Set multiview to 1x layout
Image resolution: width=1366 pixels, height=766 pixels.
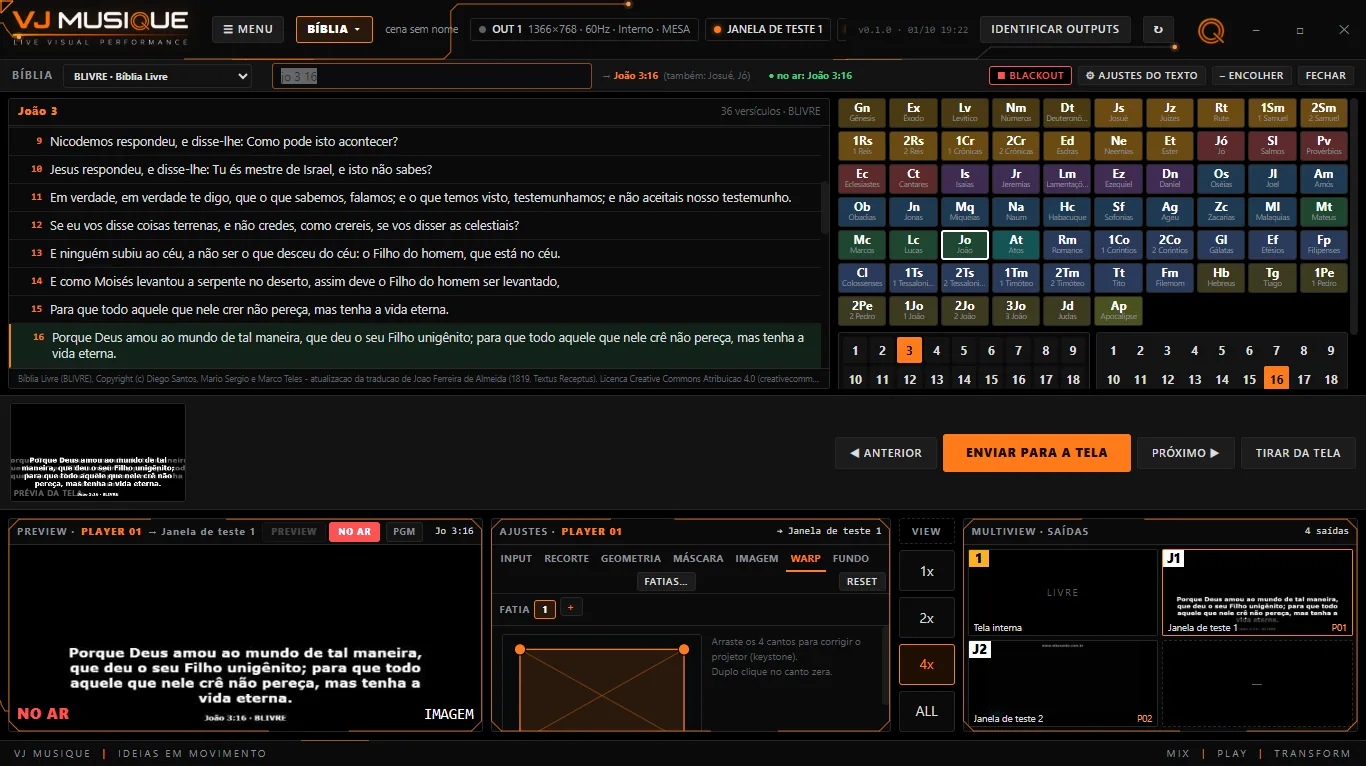[x=927, y=571]
